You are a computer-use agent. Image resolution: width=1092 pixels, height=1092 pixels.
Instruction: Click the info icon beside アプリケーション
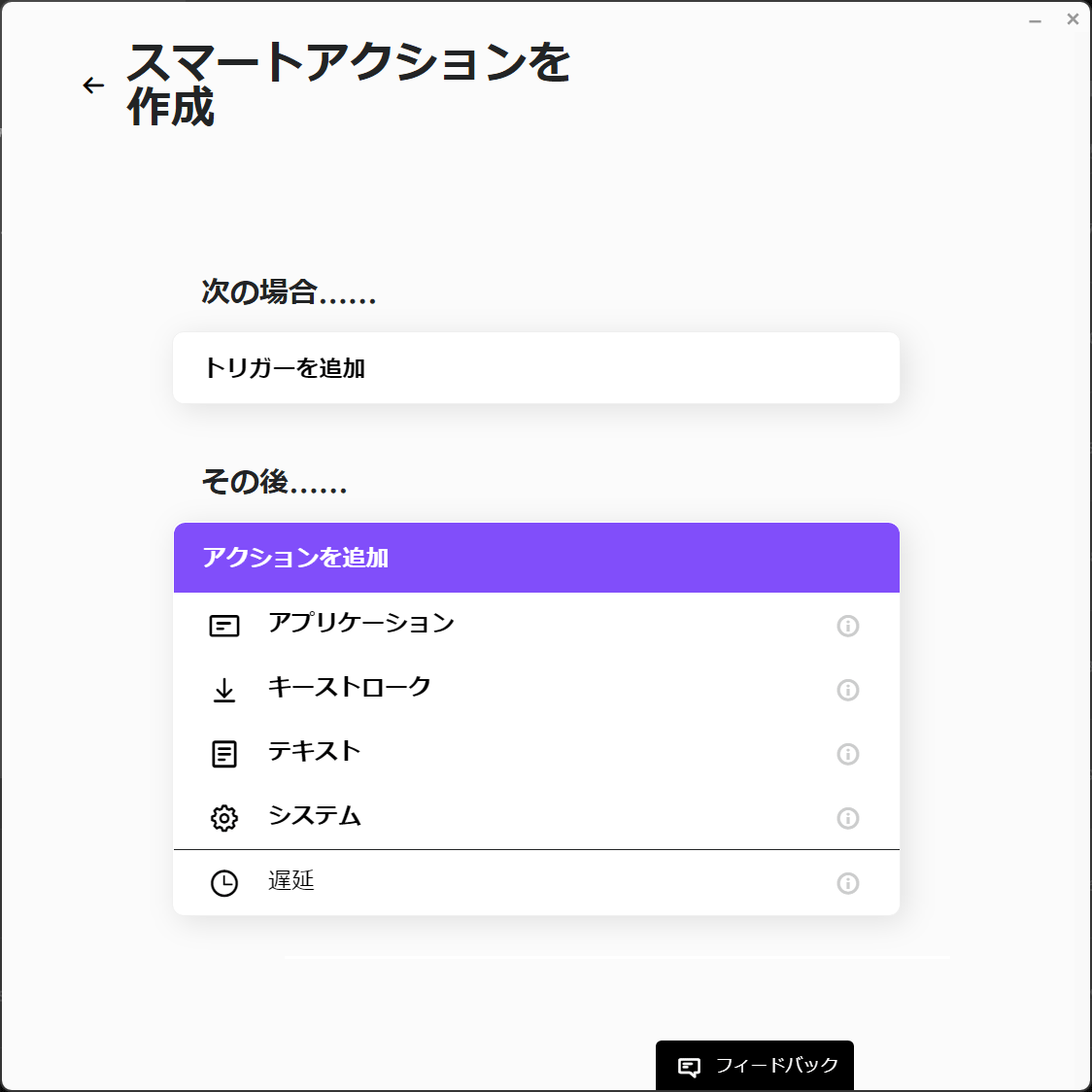[847, 626]
